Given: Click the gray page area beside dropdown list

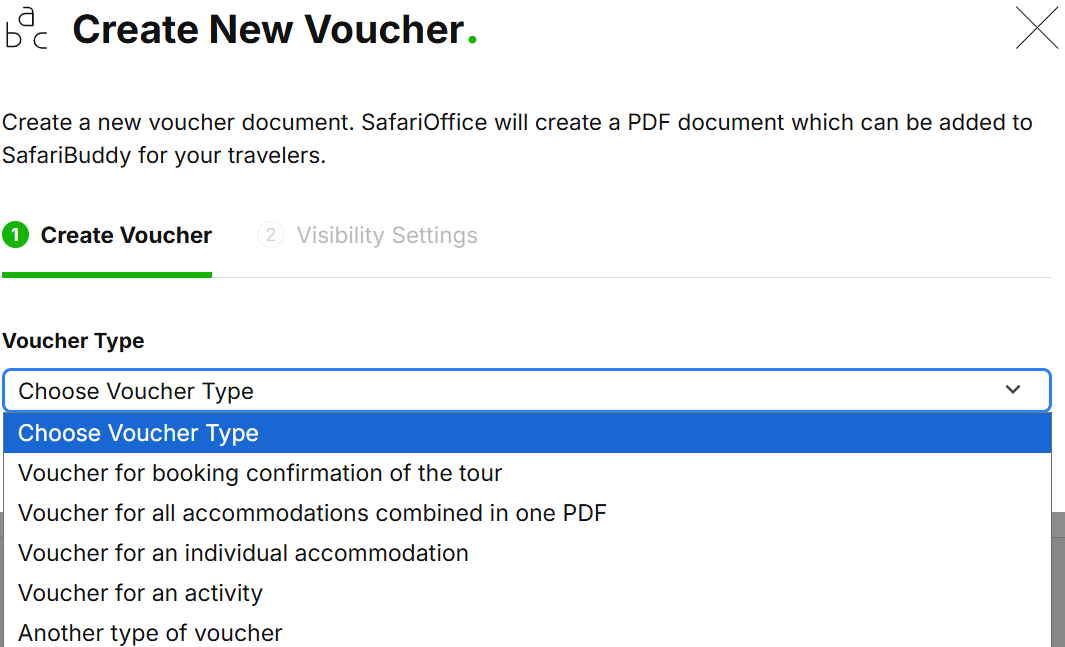Looking at the screenshot, I should click(x=1058, y=580).
